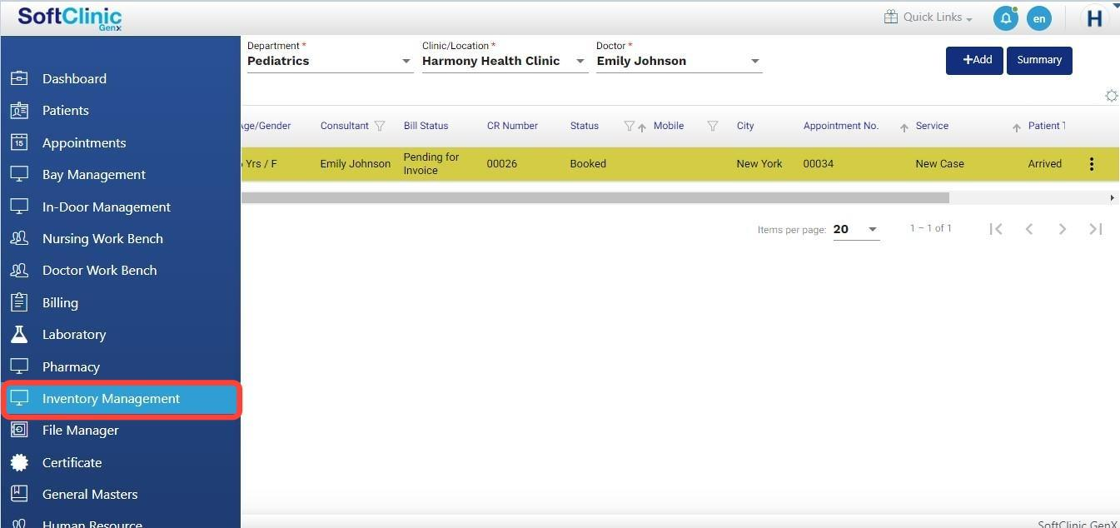The width and height of the screenshot is (1120, 528).
Task: Open Inventory Management in the sidebar
Action: tap(111, 398)
